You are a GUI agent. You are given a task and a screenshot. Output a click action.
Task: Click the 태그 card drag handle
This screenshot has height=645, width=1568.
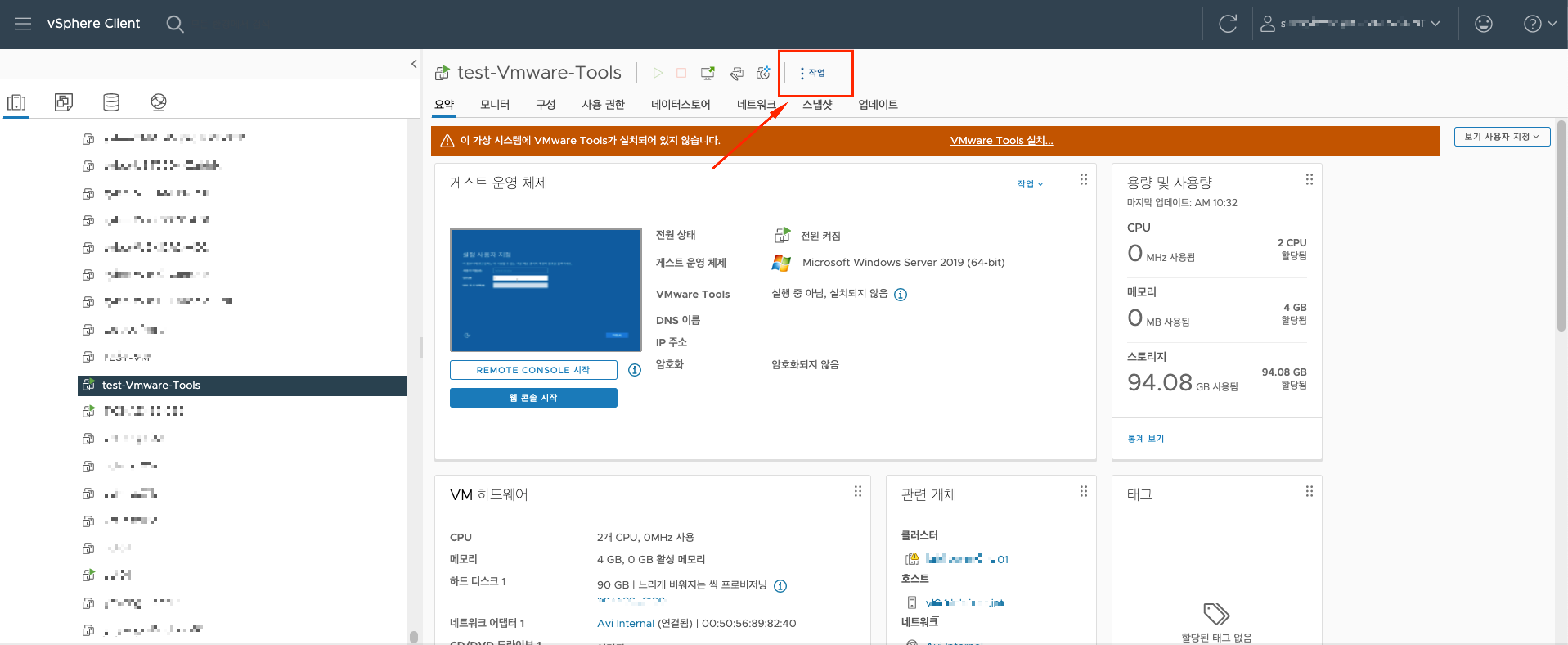[x=1310, y=491]
